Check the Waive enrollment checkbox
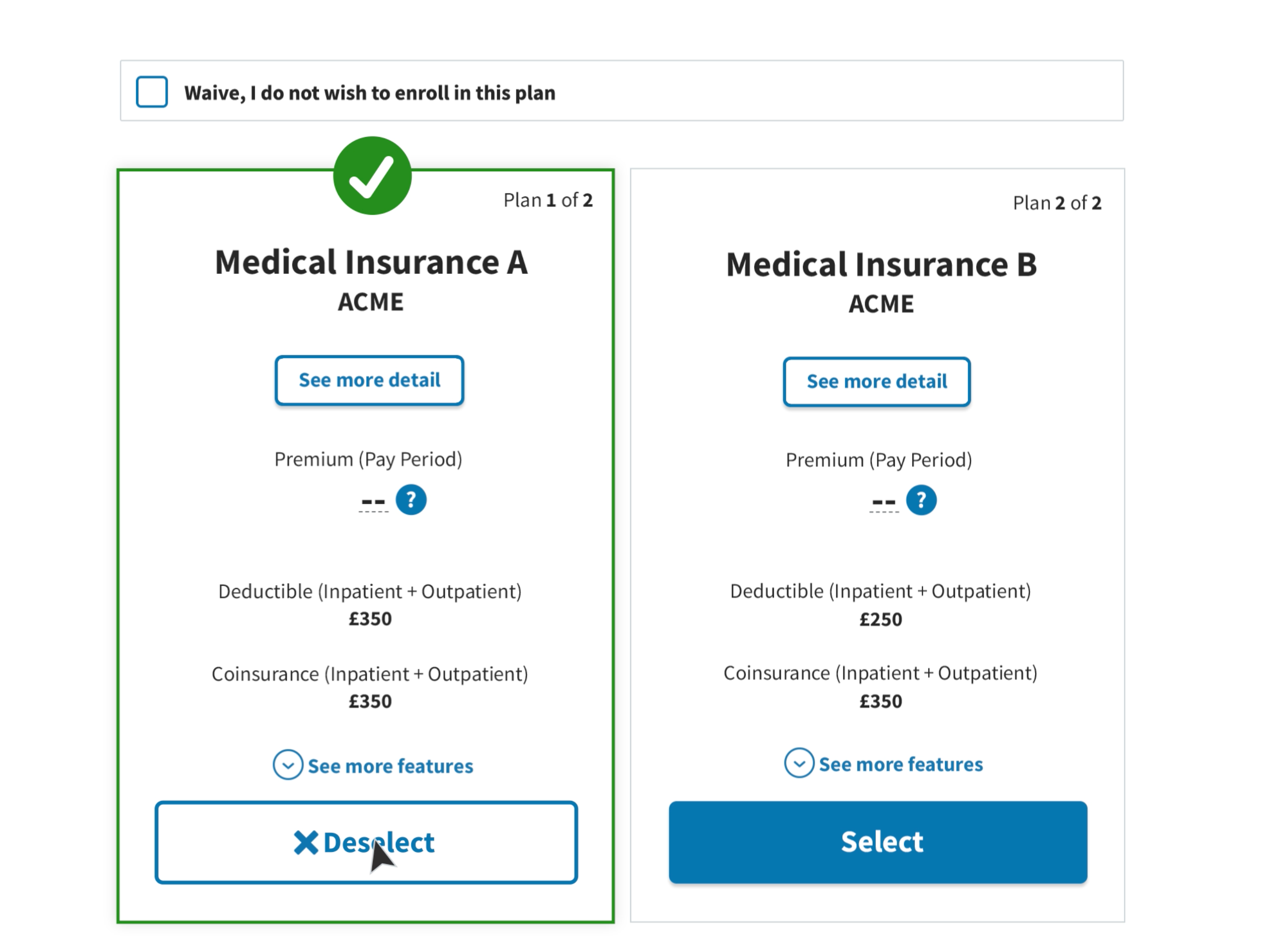The image size is (1270, 952). (x=152, y=92)
